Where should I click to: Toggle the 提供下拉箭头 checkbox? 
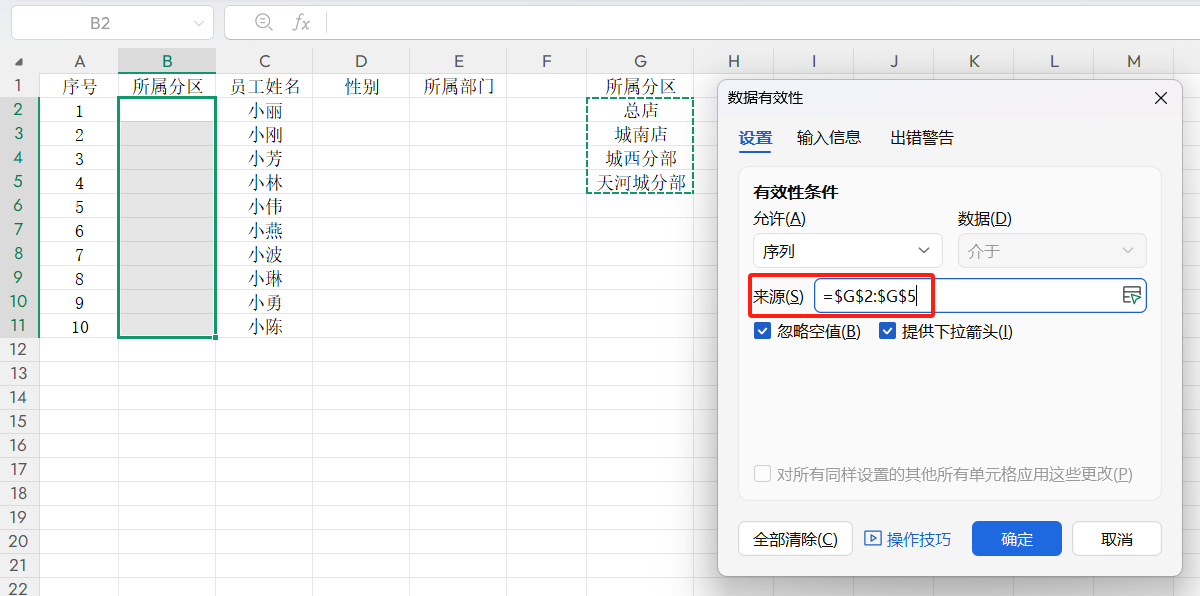click(x=888, y=330)
